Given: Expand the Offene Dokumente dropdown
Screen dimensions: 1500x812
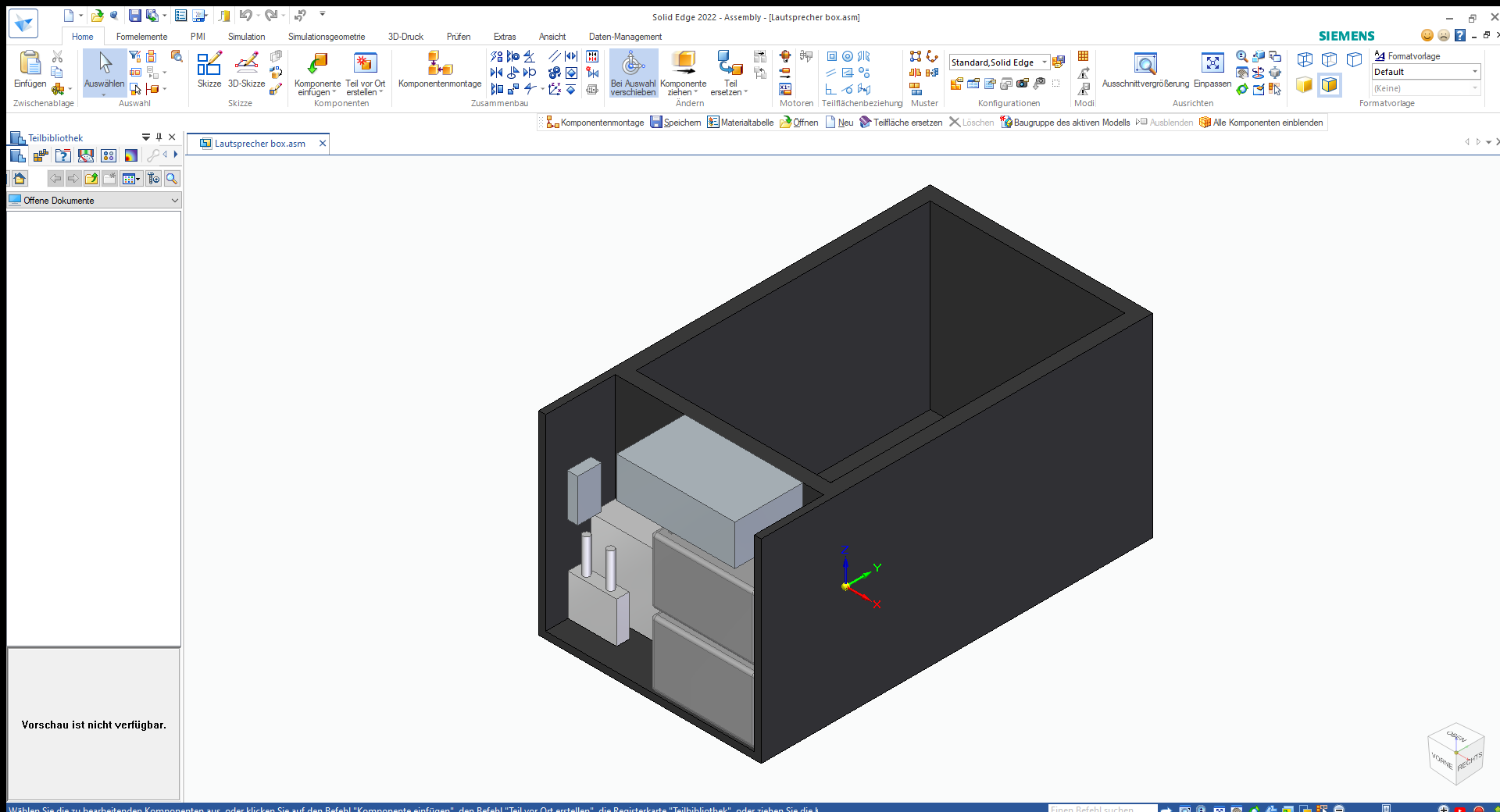Looking at the screenshot, I should point(174,201).
